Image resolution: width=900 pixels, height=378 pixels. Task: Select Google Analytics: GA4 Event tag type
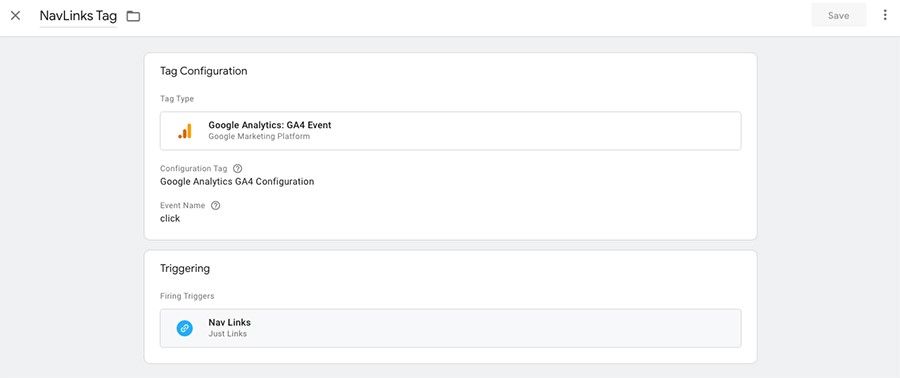coord(451,131)
